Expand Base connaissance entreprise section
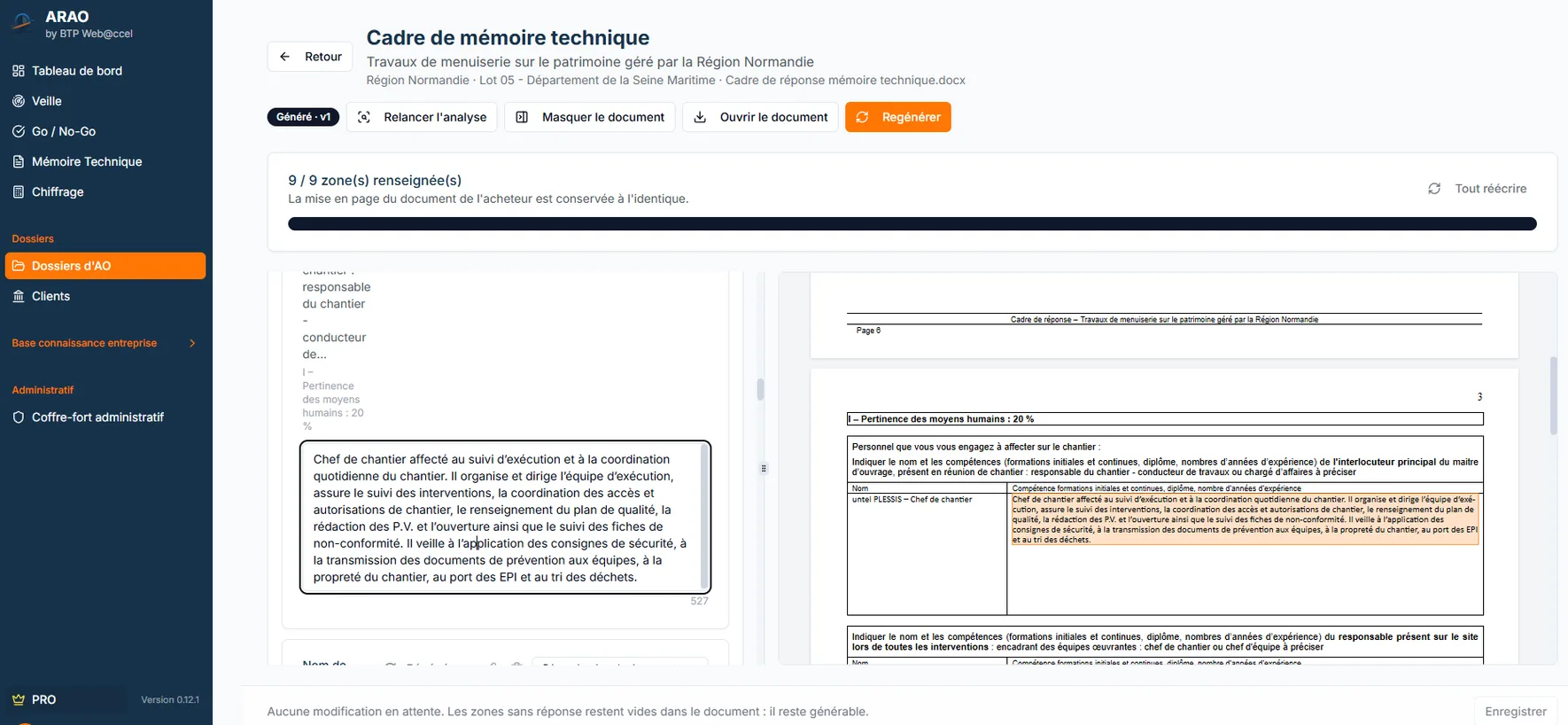The image size is (1568, 725). coord(104,343)
